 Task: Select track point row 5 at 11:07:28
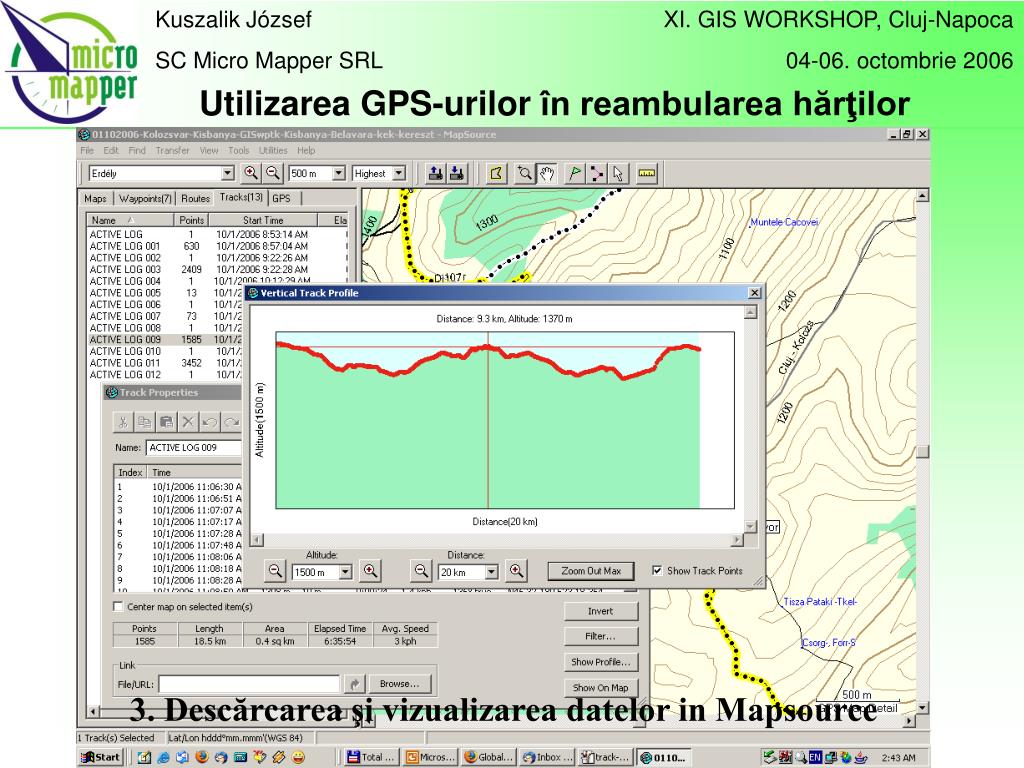coord(178,534)
